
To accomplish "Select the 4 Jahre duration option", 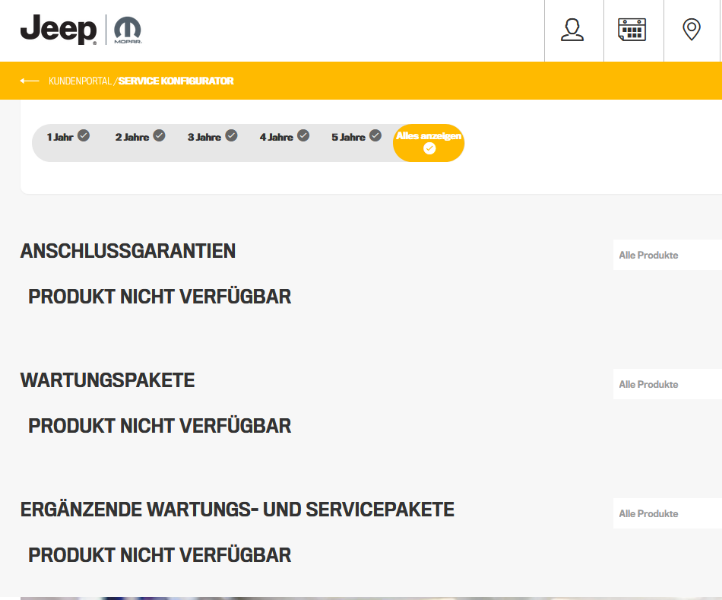I will [x=284, y=137].
